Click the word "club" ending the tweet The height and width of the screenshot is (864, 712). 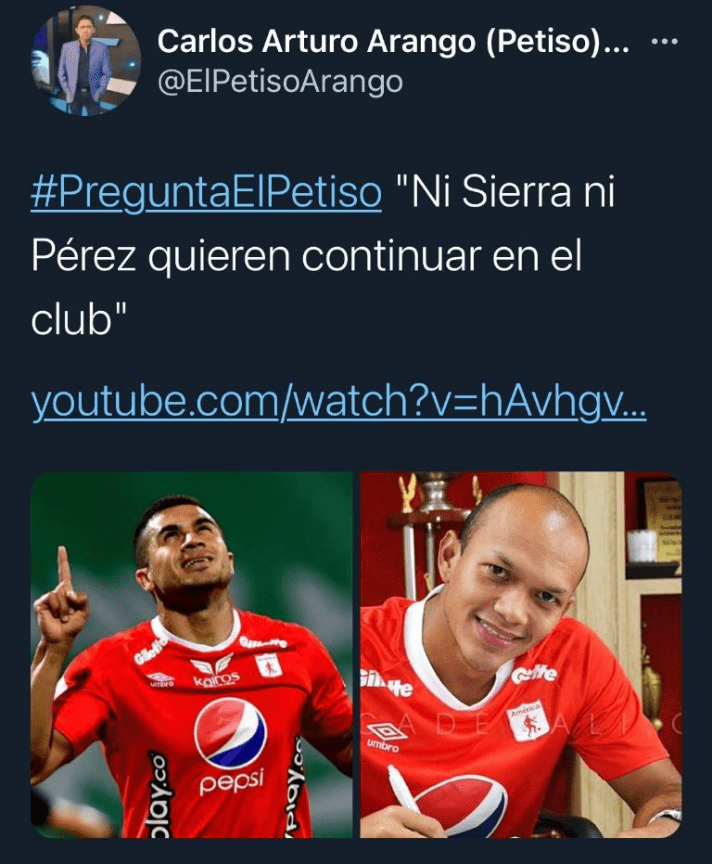coord(72,321)
